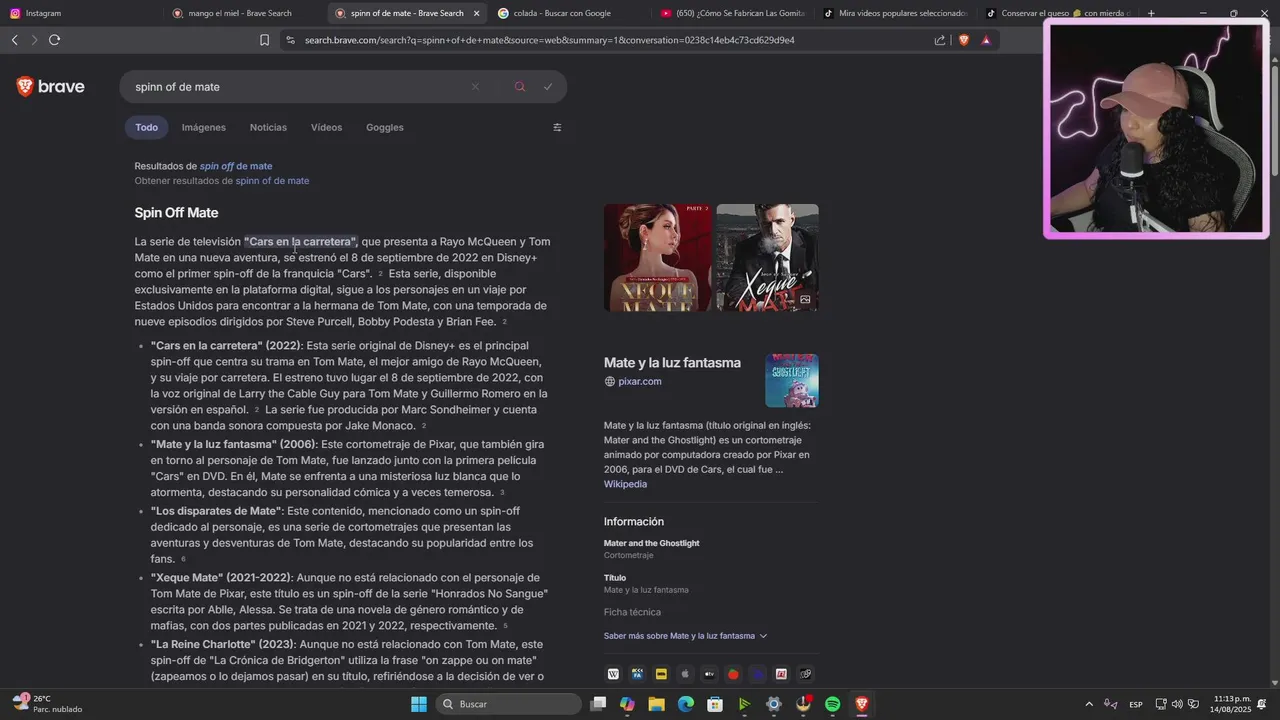Open the clock showing 11:13 p.m.
This screenshot has width=1280, height=720.
click(1231, 704)
